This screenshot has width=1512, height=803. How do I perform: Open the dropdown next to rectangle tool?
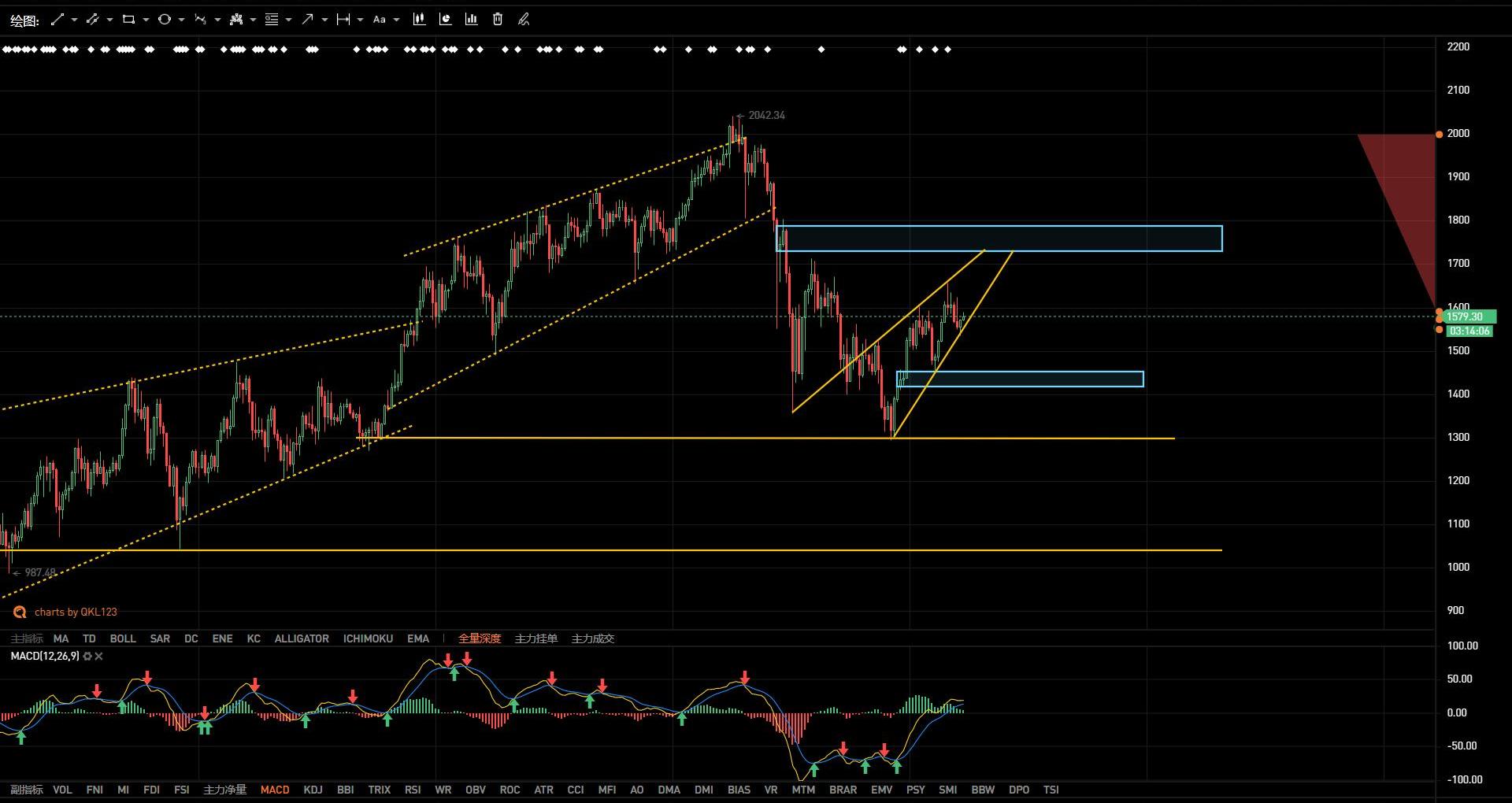click(146, 20)
